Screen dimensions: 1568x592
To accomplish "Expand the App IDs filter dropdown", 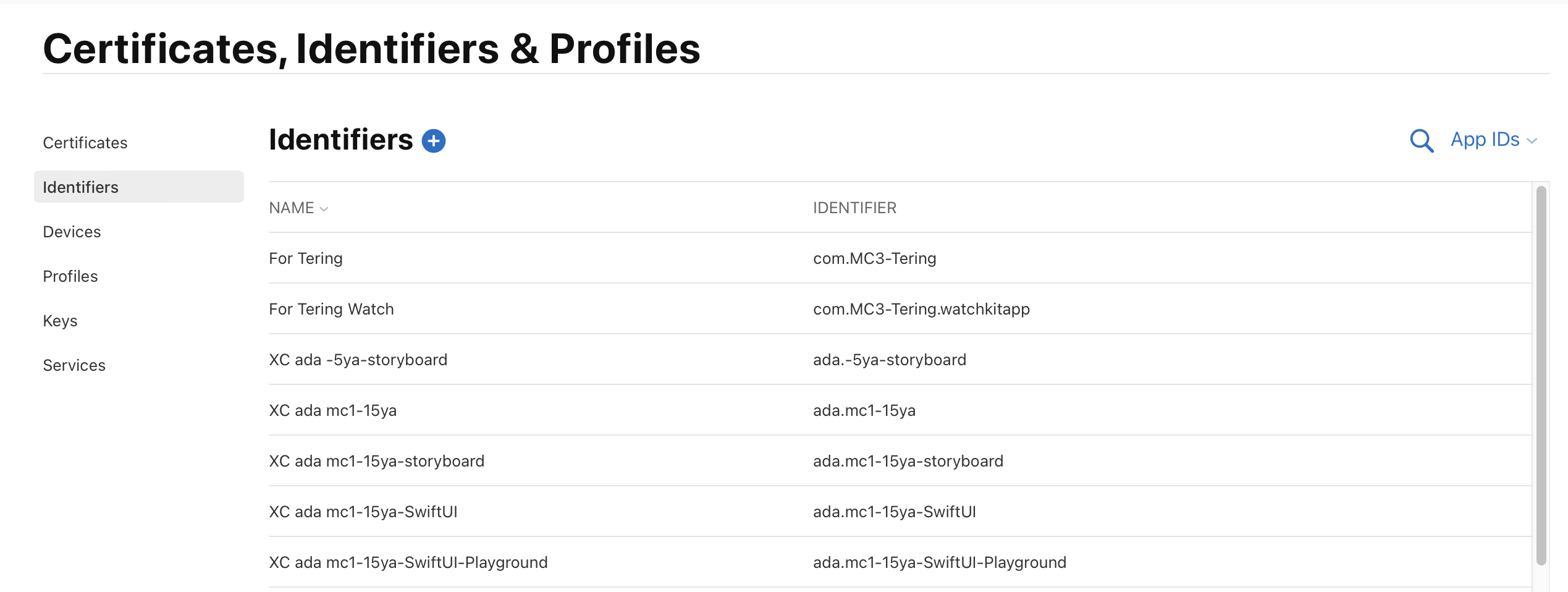I will click(1493, 140).
